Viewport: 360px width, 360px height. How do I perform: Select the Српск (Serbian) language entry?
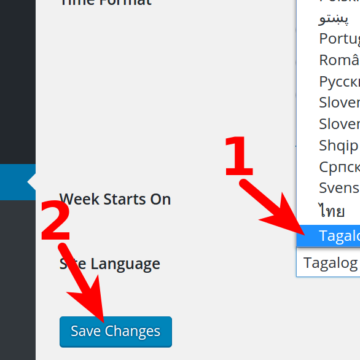click(x=328, y=167)
